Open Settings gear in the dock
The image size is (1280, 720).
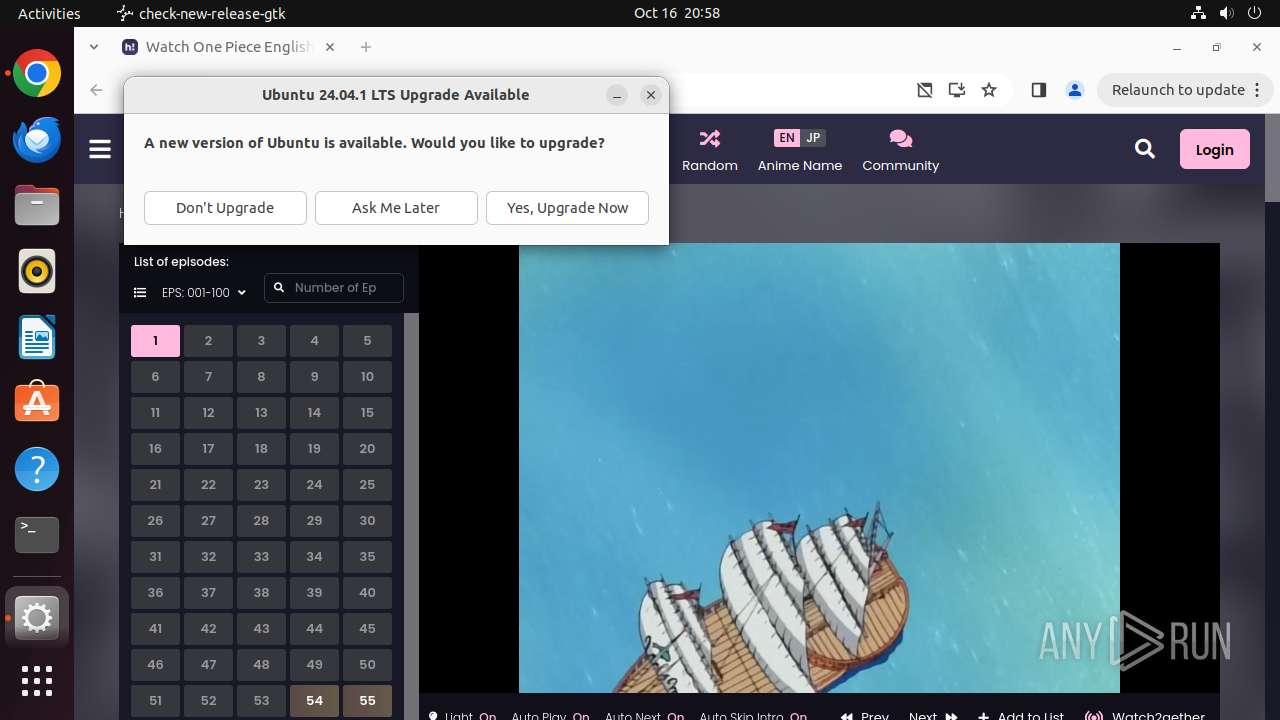click(x=37, y=618)
